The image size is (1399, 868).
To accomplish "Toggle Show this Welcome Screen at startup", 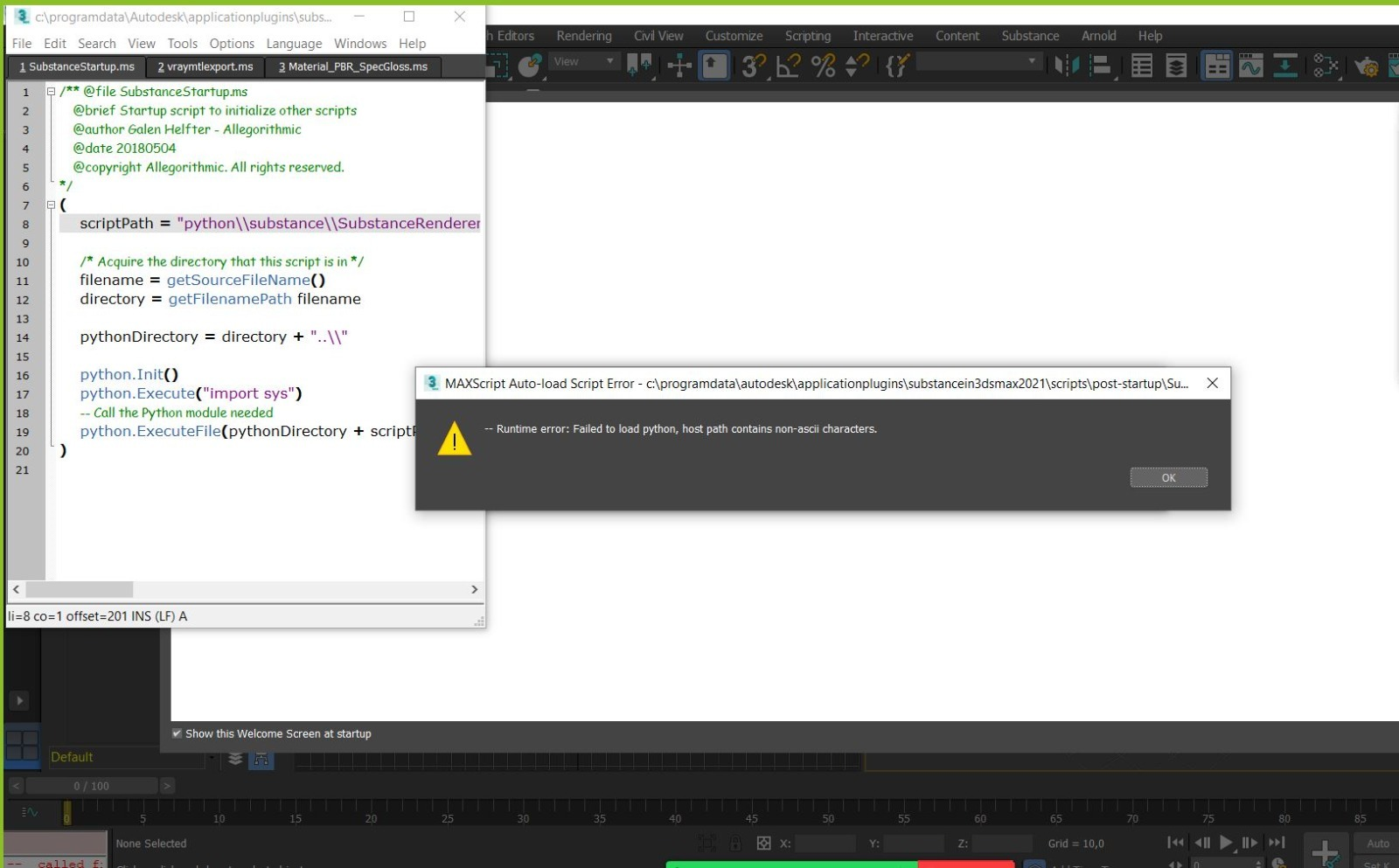I will click(177, 733).
